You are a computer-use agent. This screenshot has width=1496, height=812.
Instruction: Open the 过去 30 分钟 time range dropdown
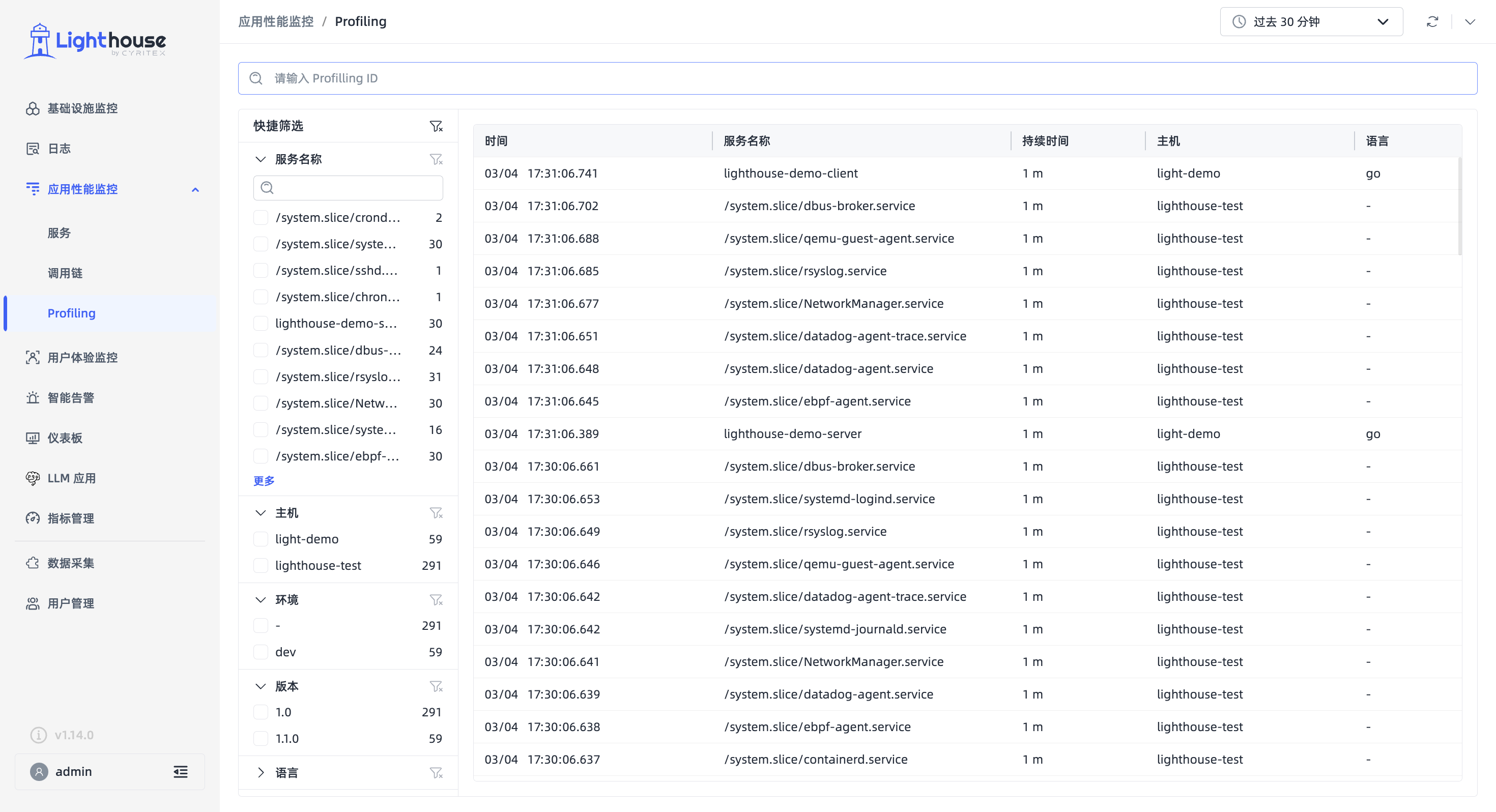(x=1311, y=21)
